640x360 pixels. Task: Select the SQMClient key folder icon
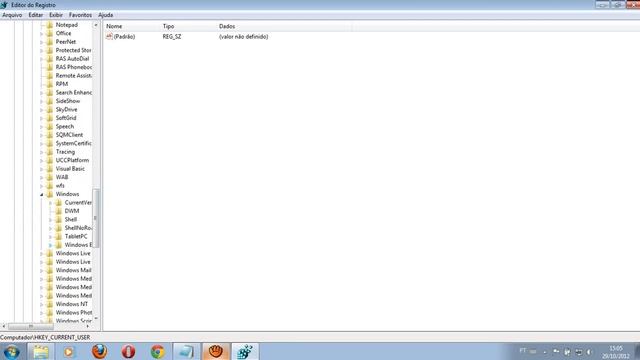[x=50, y=135]
